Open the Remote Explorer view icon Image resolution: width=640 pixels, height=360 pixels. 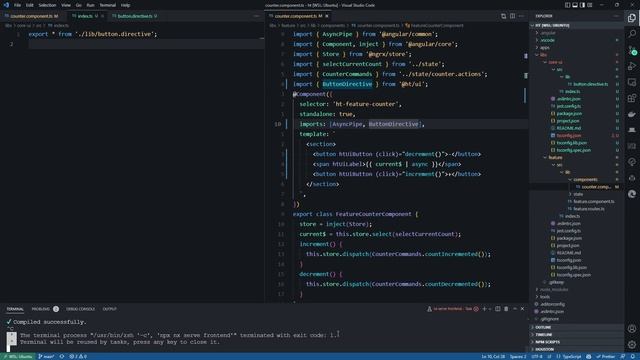coord(632,82)
